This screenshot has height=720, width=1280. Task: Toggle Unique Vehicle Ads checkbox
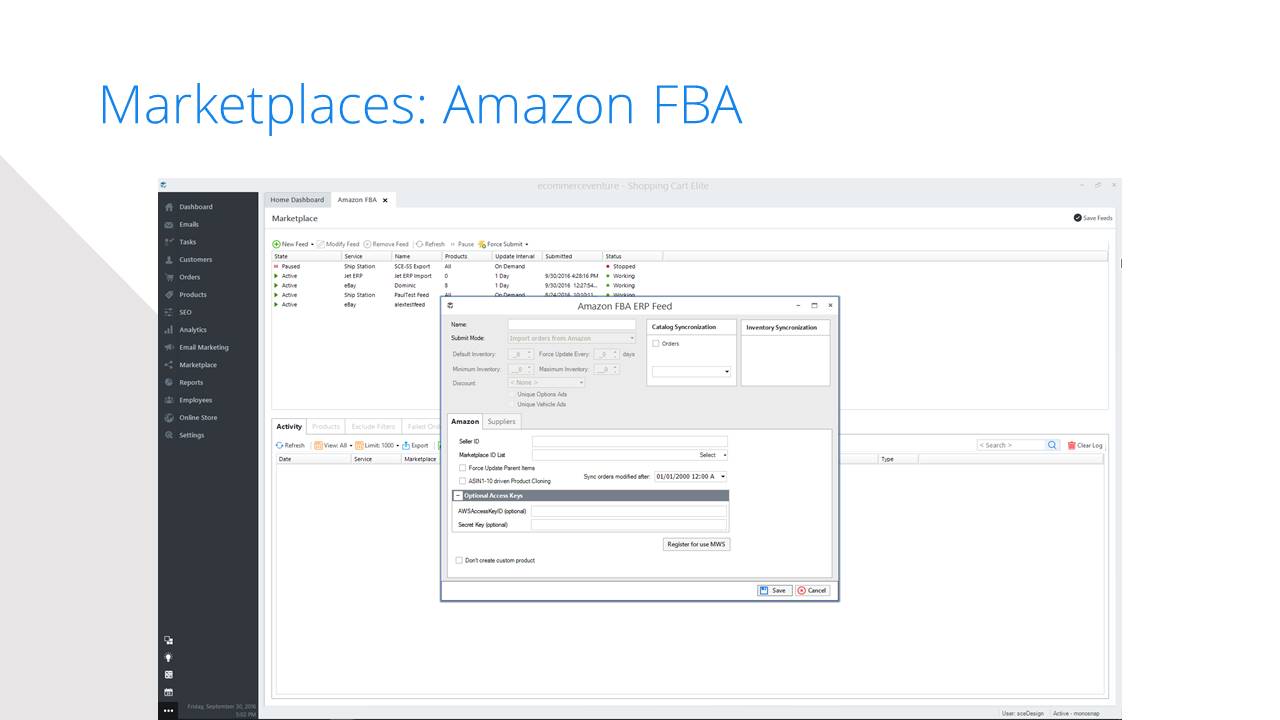[x=511, y=404]
